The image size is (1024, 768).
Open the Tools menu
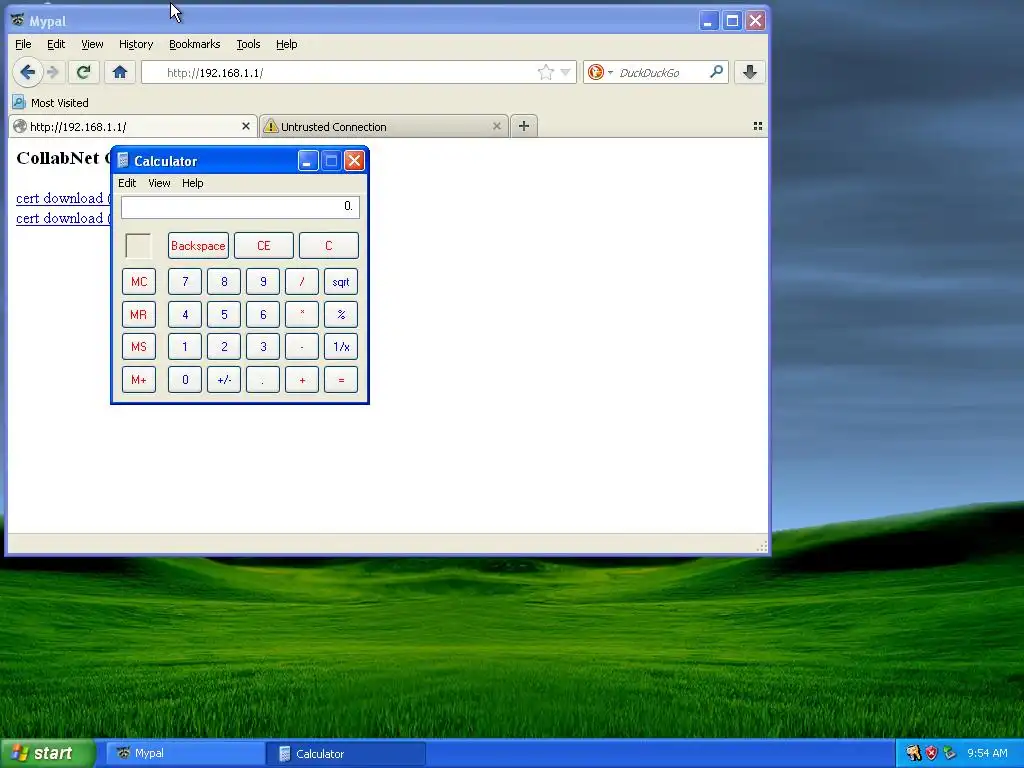[x=248, y=44]
